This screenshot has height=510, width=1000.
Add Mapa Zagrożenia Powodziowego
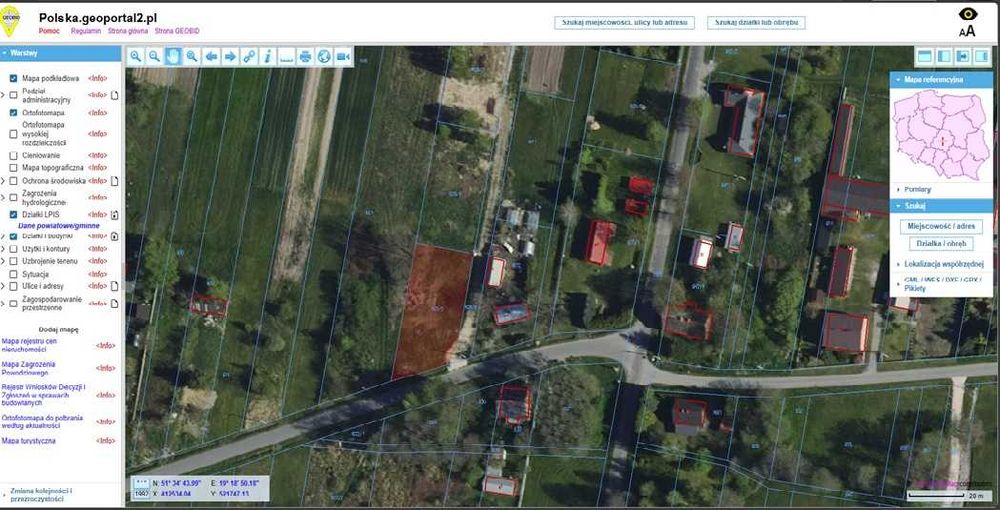pyautogui.click(x=29, y=368)
